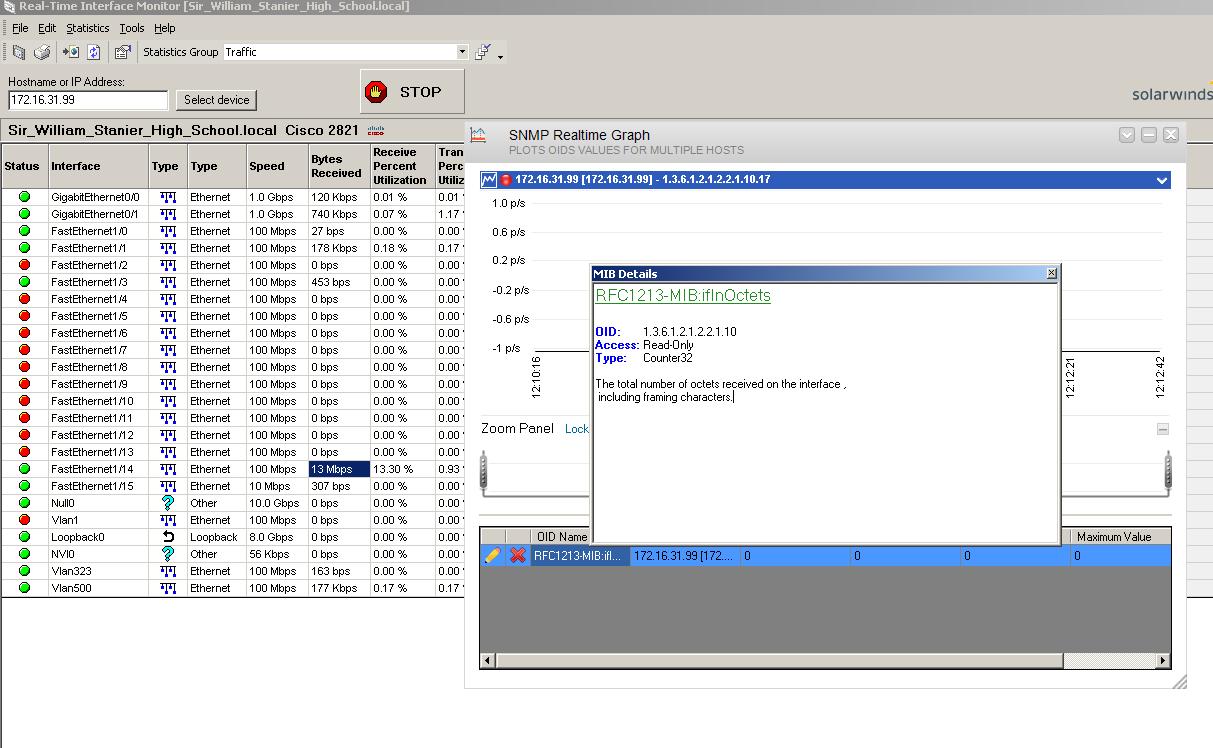Open the column chooser dropdown arrow in toolbar
1213x748 pixels.
[x=500, y=56]
